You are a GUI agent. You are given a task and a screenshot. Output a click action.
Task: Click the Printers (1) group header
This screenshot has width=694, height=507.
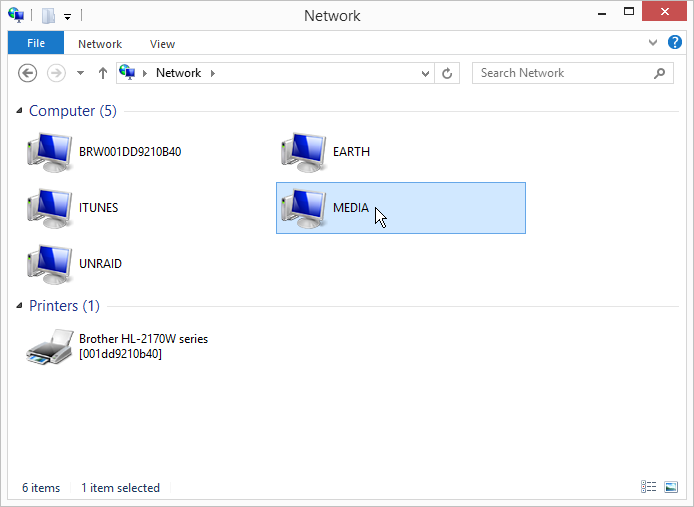coord(65,306)
